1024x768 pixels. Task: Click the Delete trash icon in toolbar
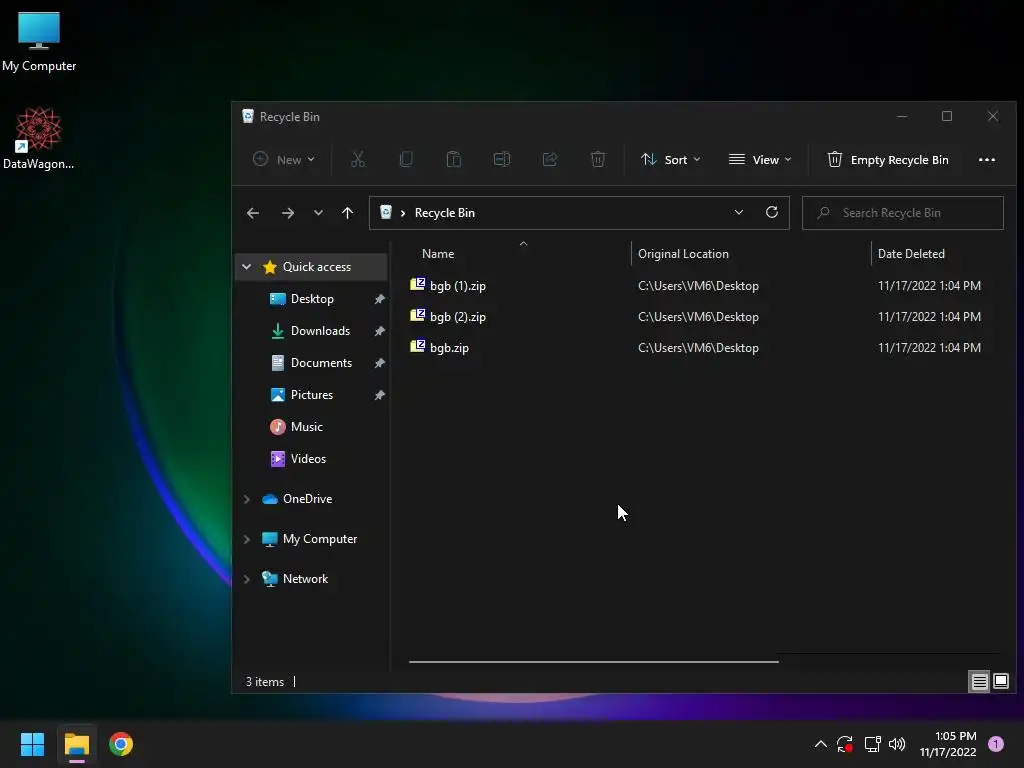pyautogui.click(x=598, y=159)
